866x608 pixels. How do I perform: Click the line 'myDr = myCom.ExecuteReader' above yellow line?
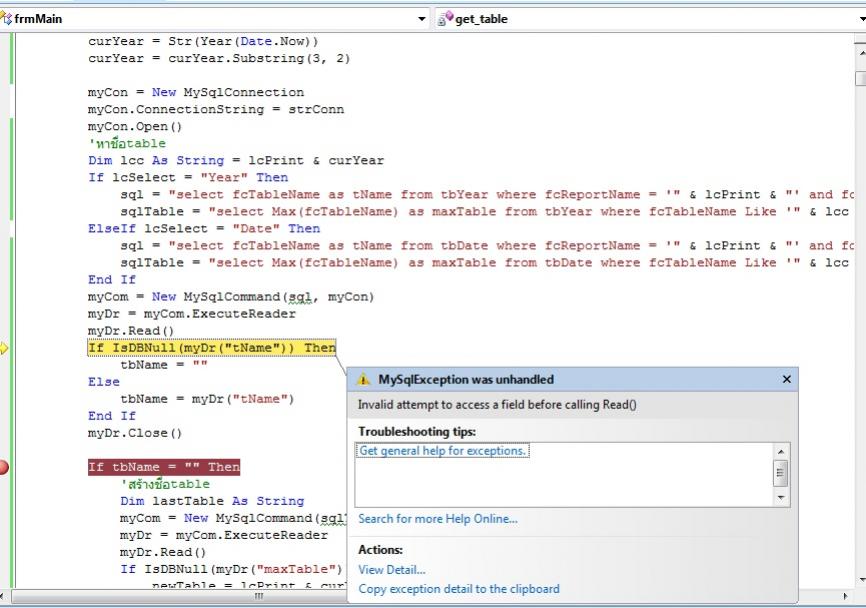coord(192,314)
